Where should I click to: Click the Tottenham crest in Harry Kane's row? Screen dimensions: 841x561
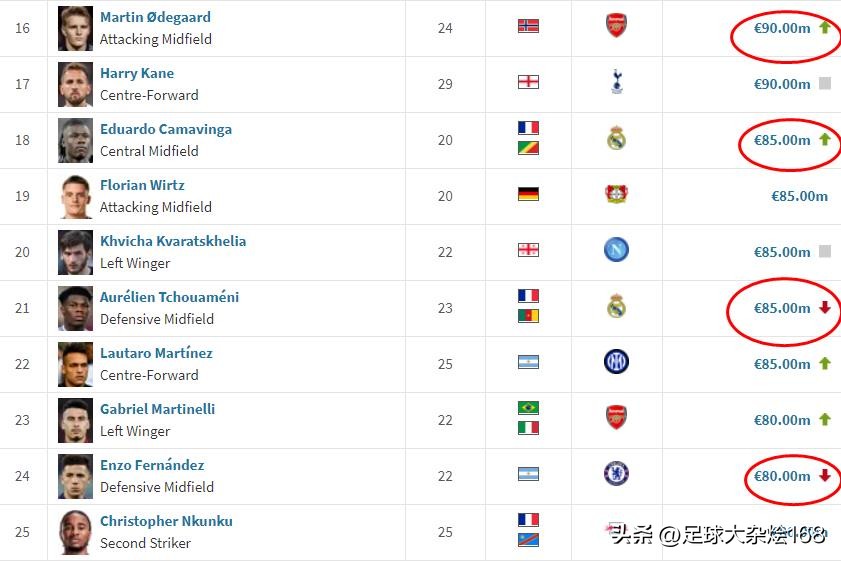(x=617, y=83)
